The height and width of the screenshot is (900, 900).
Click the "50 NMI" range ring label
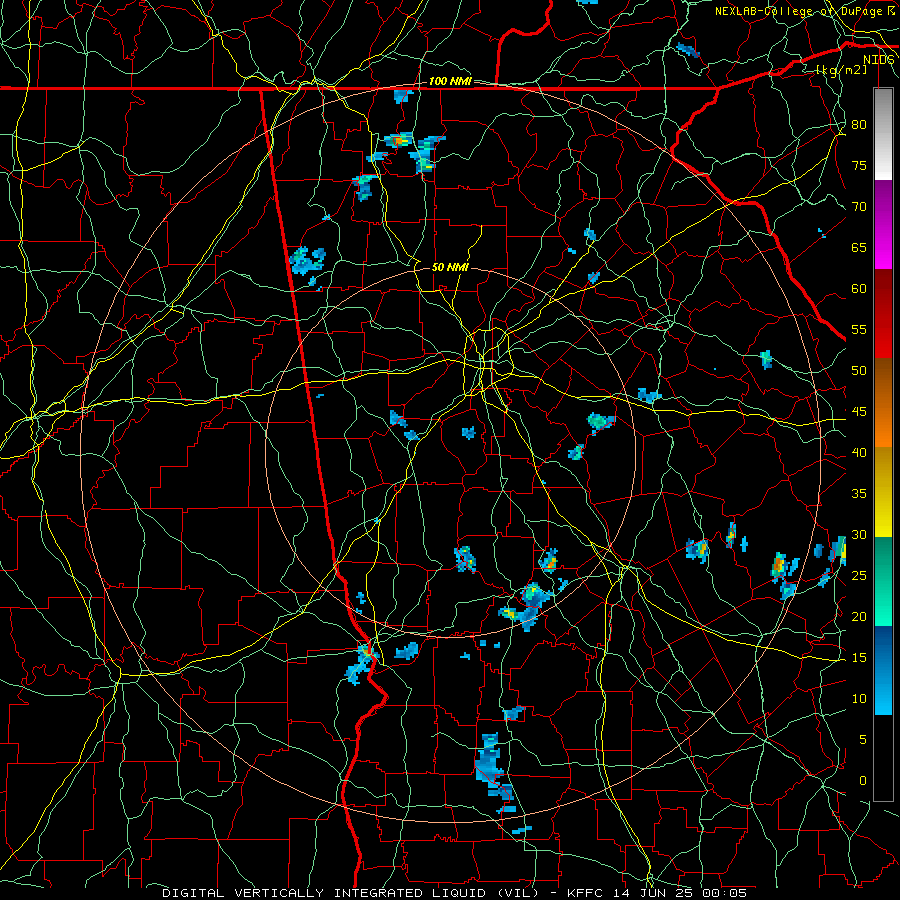pos(450,267)
